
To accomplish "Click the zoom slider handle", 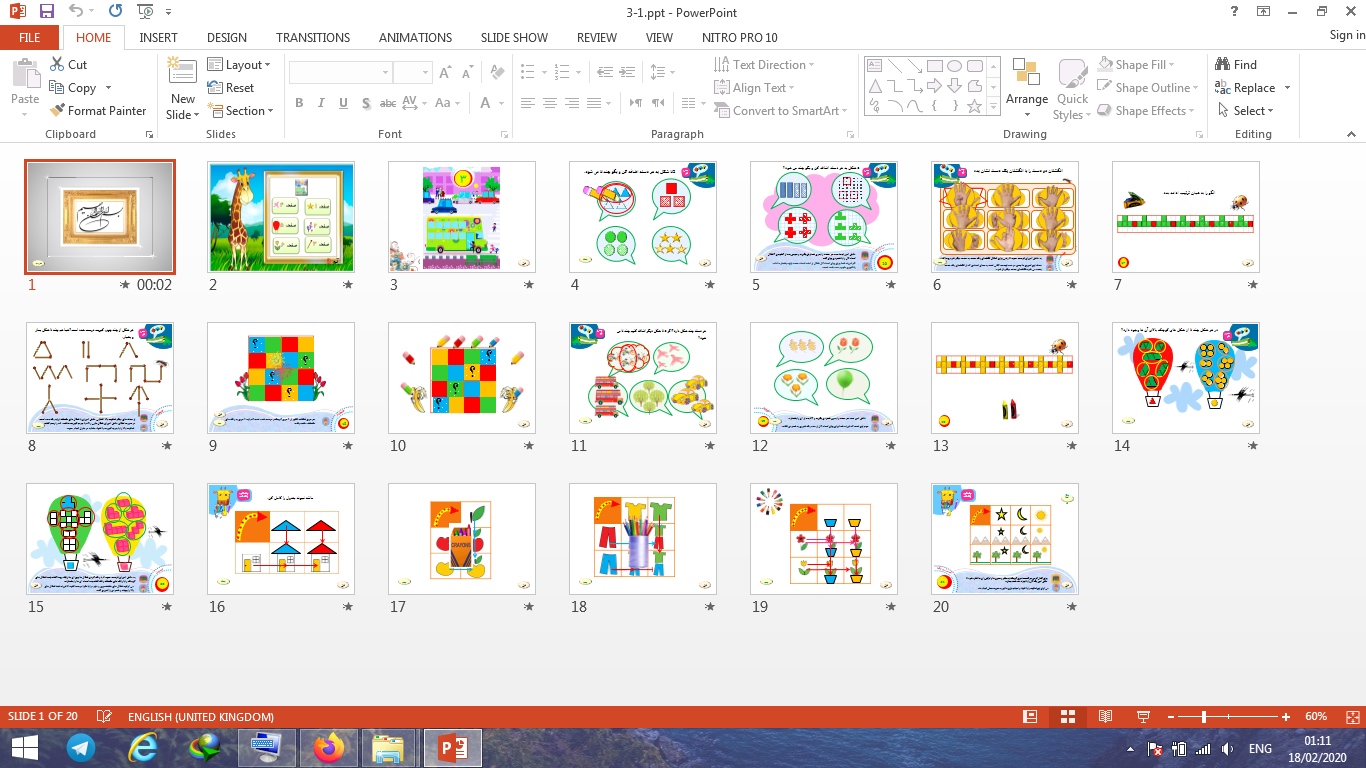I will [1204, 717].
